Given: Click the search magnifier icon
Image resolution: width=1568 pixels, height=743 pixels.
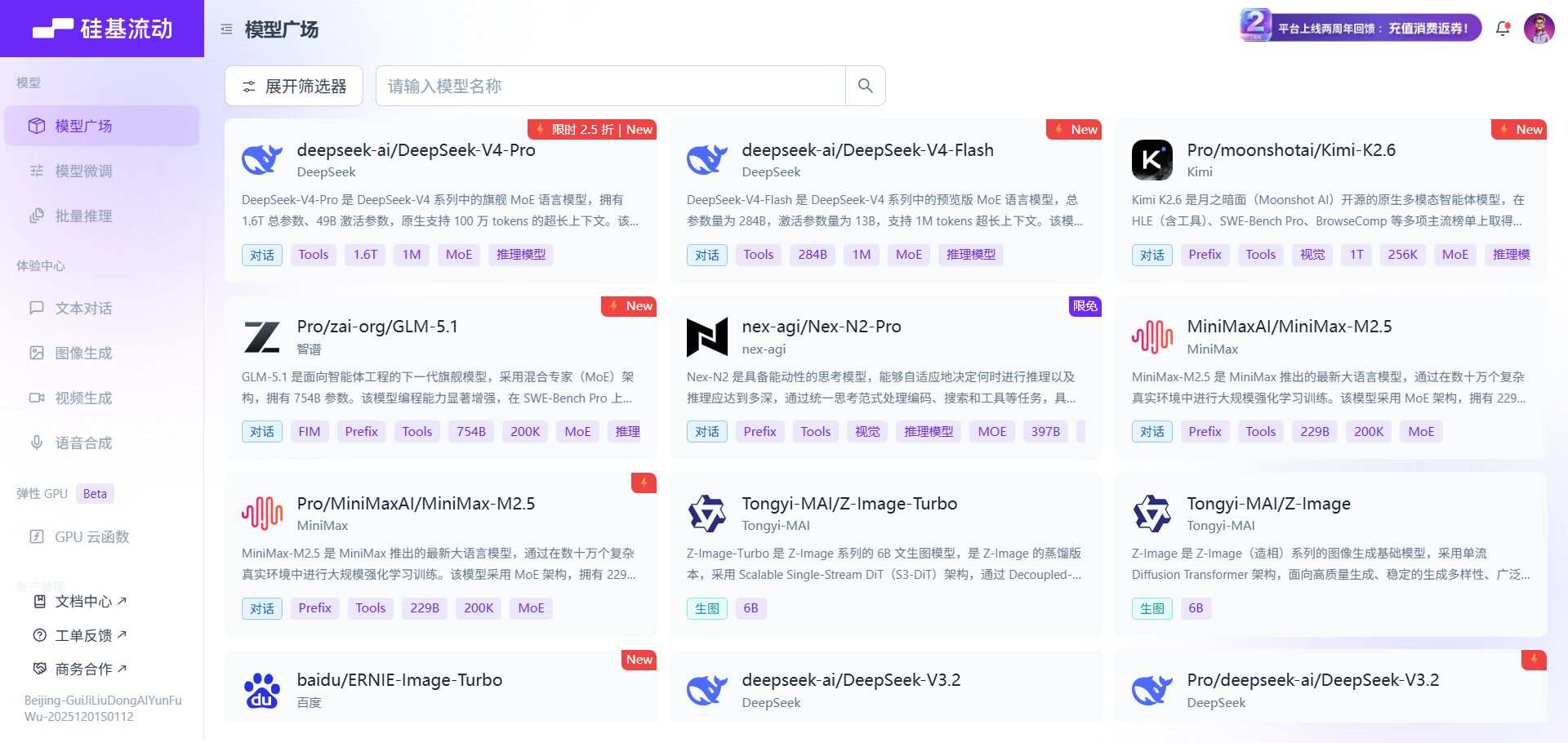Looking at the screenshot, I should (865, 86).
